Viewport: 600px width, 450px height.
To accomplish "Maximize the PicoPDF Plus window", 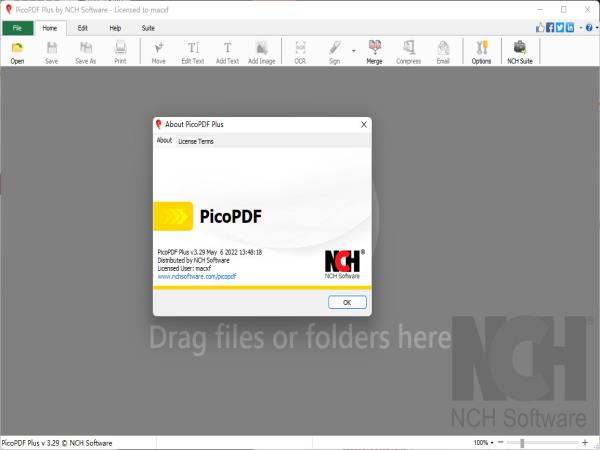I will 564,10.
